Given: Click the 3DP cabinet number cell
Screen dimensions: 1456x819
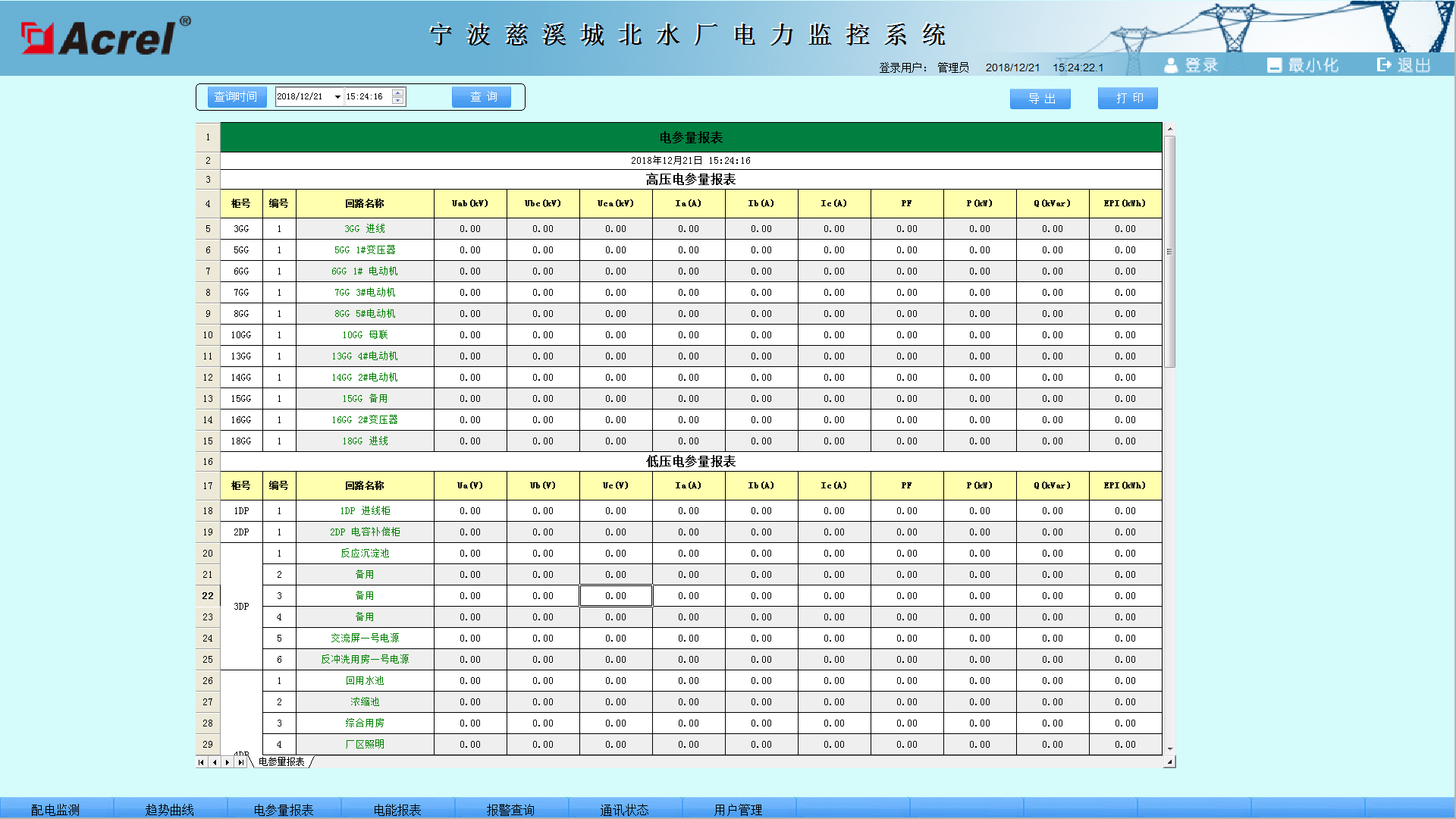Looking at the screenshot, I should pyautogui.click(x=241, y=607).
